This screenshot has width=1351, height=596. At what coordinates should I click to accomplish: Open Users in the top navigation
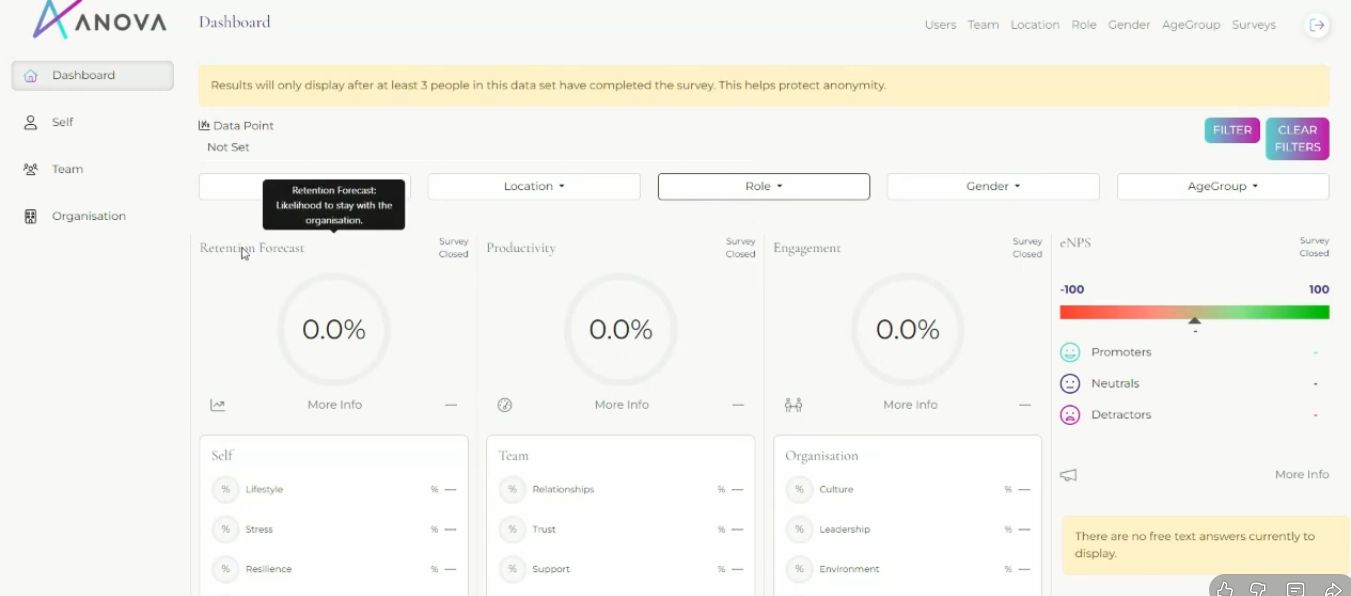(940, 25)
